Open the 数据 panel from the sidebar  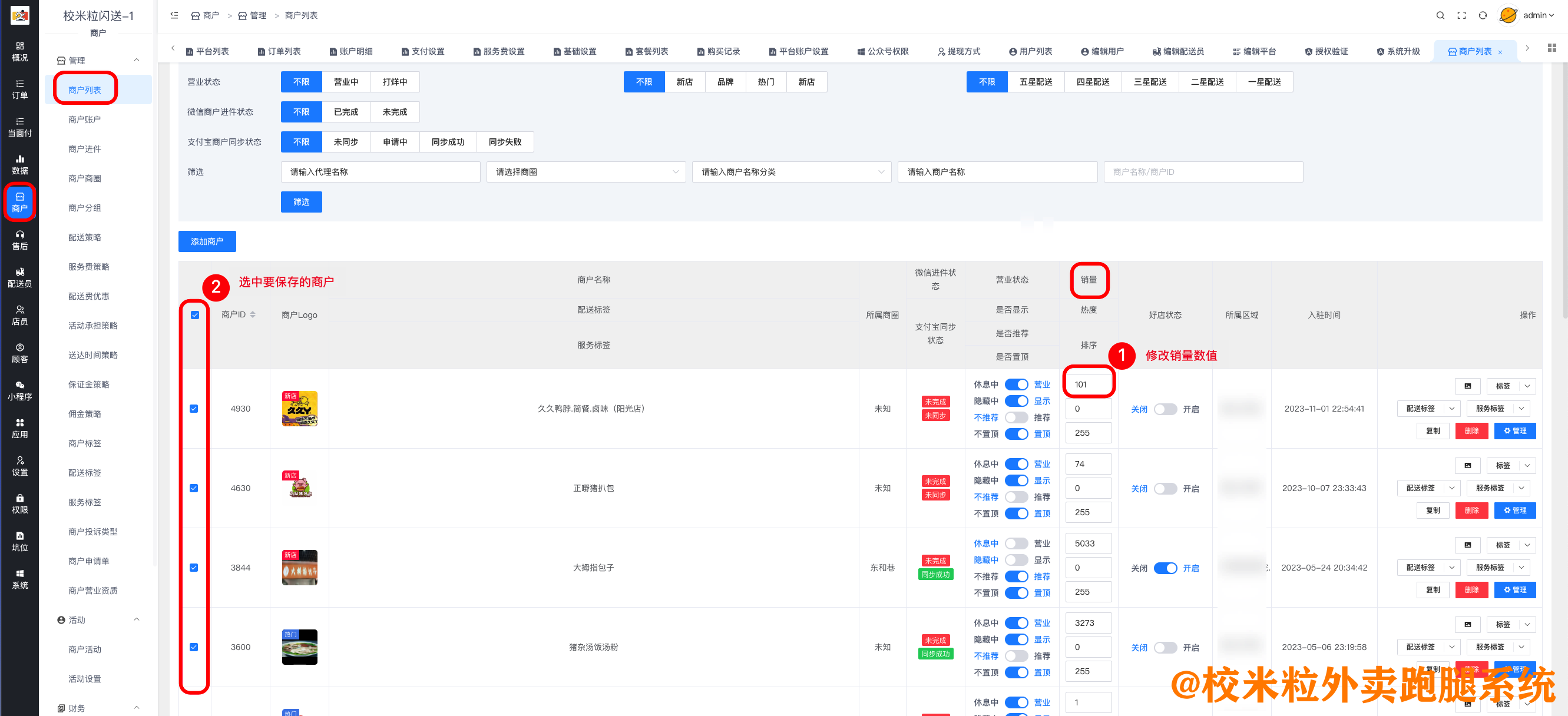coord(20,164)
